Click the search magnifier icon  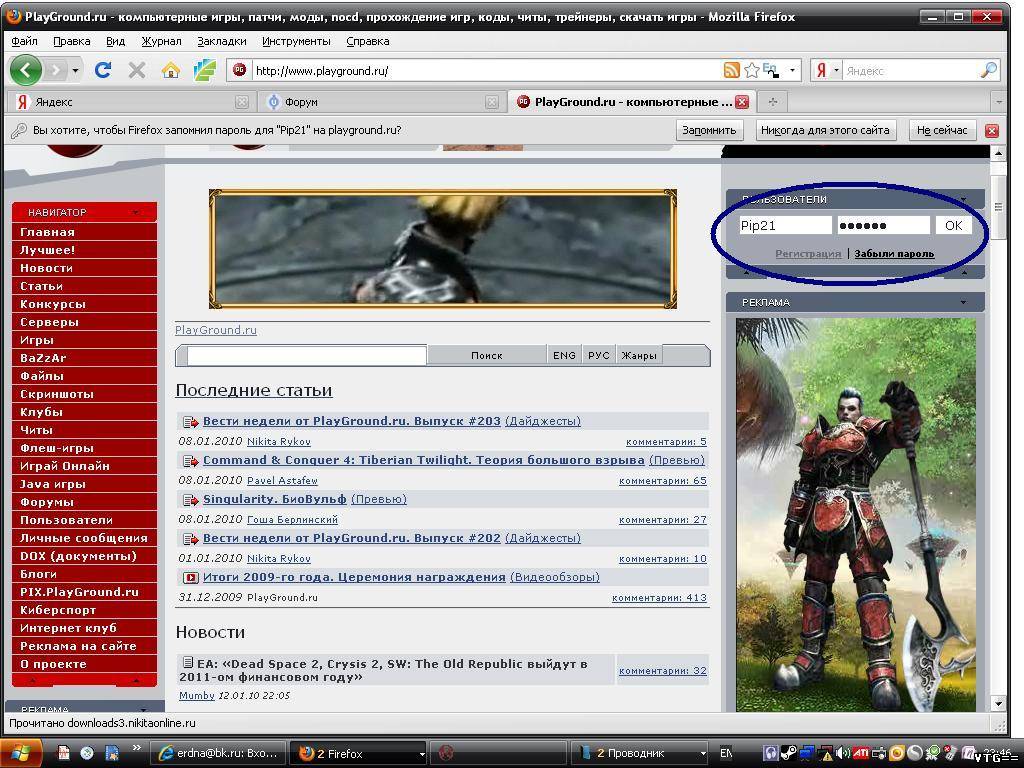tap(989, 70)
